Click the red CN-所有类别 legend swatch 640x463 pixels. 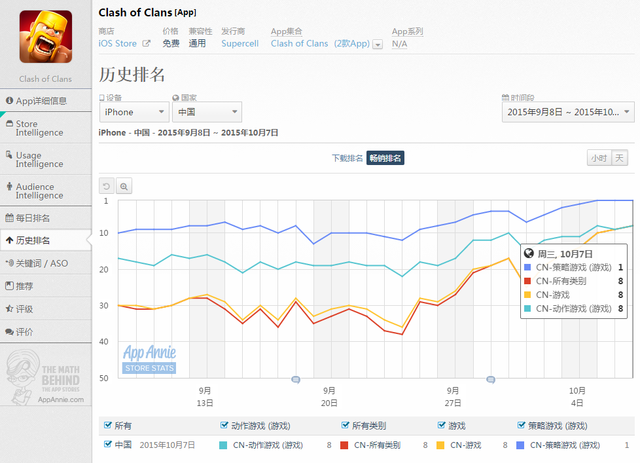344,445
